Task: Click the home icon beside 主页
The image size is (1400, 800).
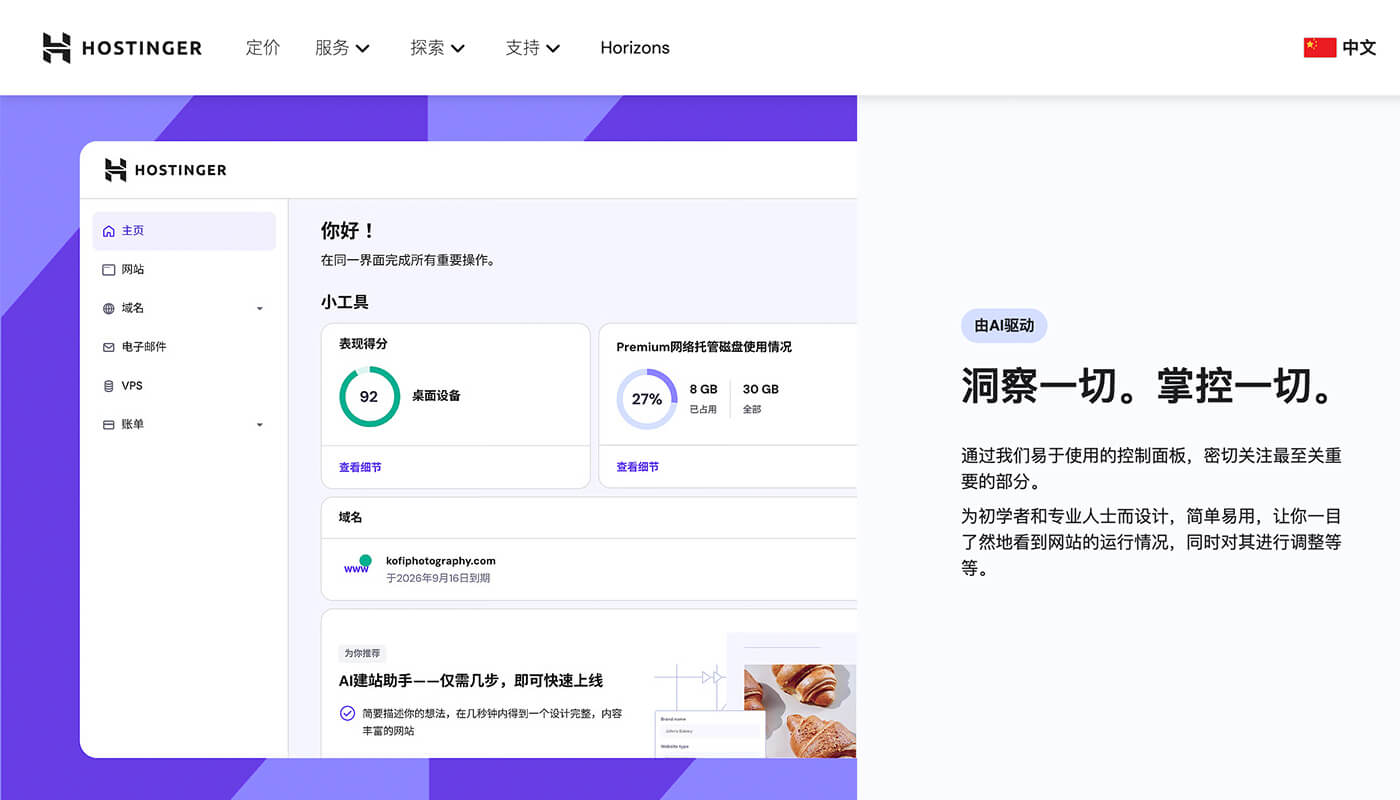Action: pyautogui.click(x=109, y=231)
